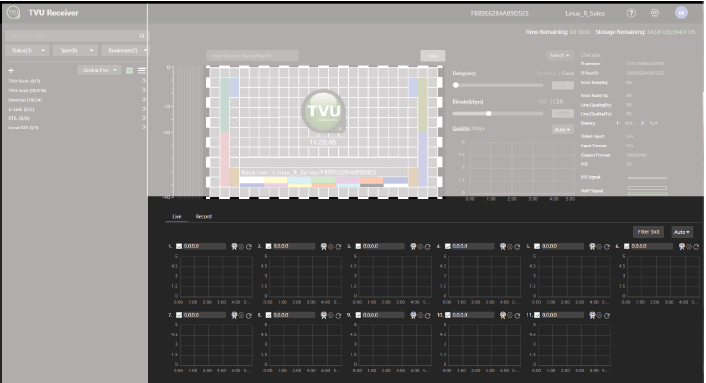Click the Take button
The image size is (706, 383).
click(433, 56)
